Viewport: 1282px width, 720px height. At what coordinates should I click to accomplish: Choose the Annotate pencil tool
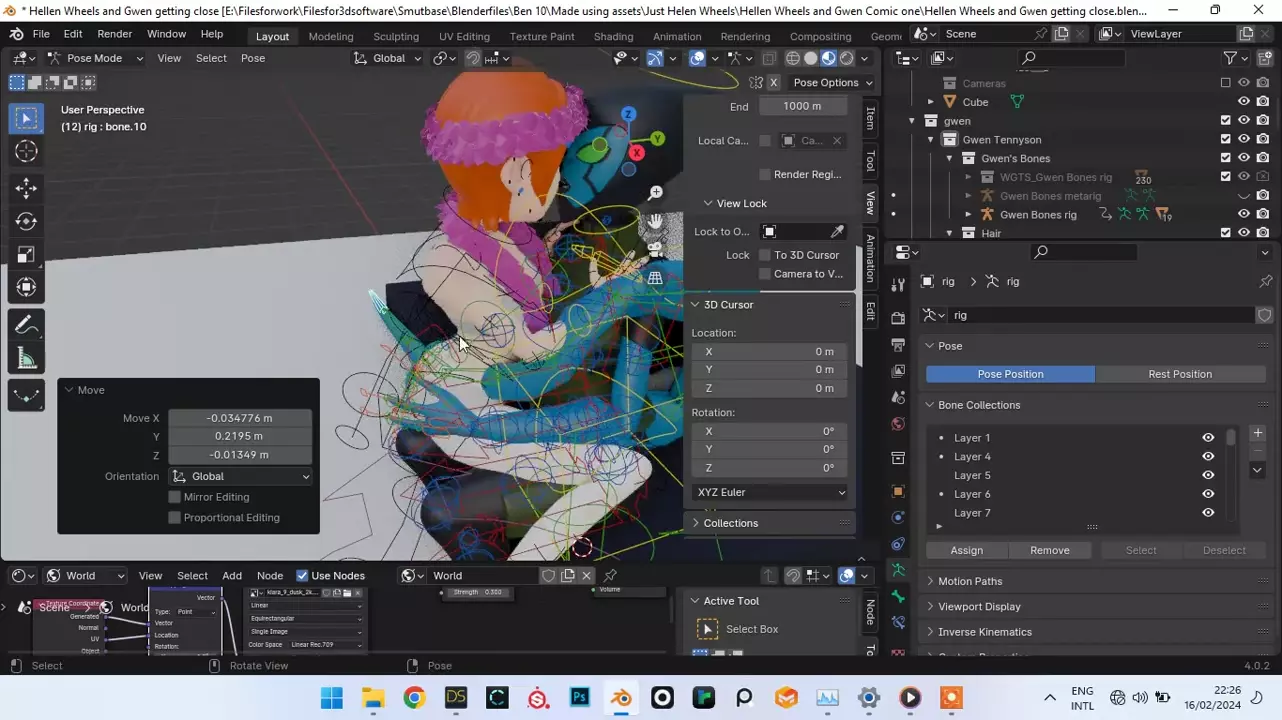pyautogui.click(x=26, y=325)
